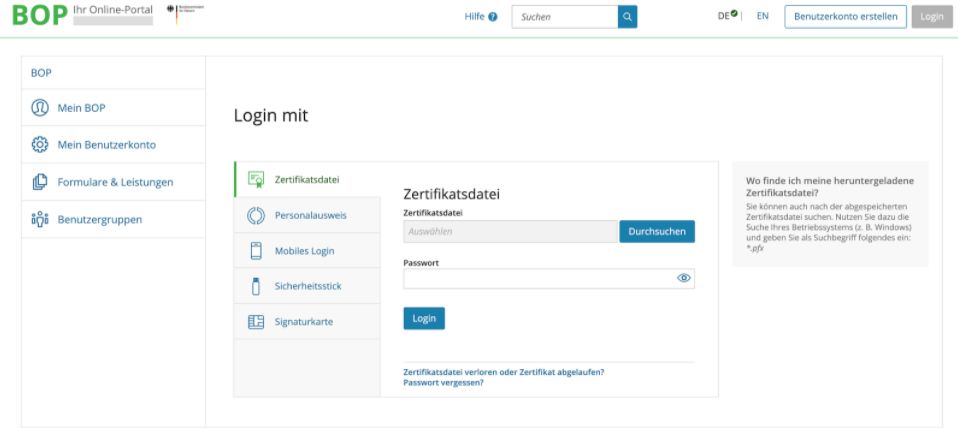Click the Mein BOP user icon
This screenshot has height=428, width=958.
coord(40,107)
